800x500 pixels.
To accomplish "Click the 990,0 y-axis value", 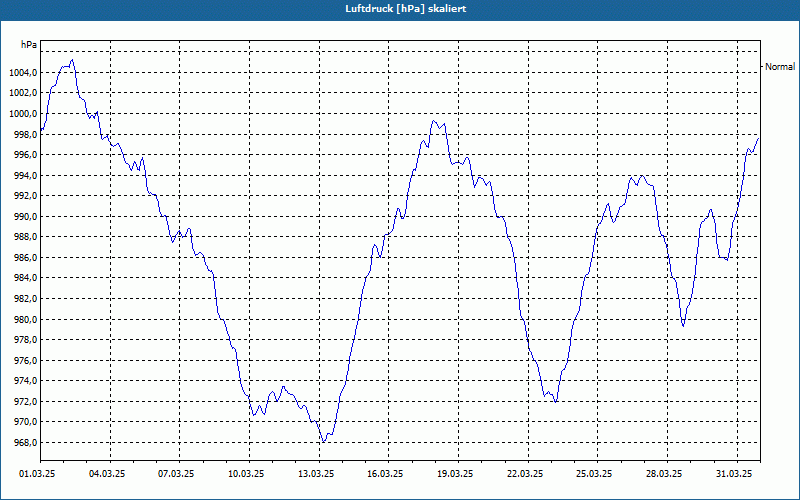I will point(25,216).
